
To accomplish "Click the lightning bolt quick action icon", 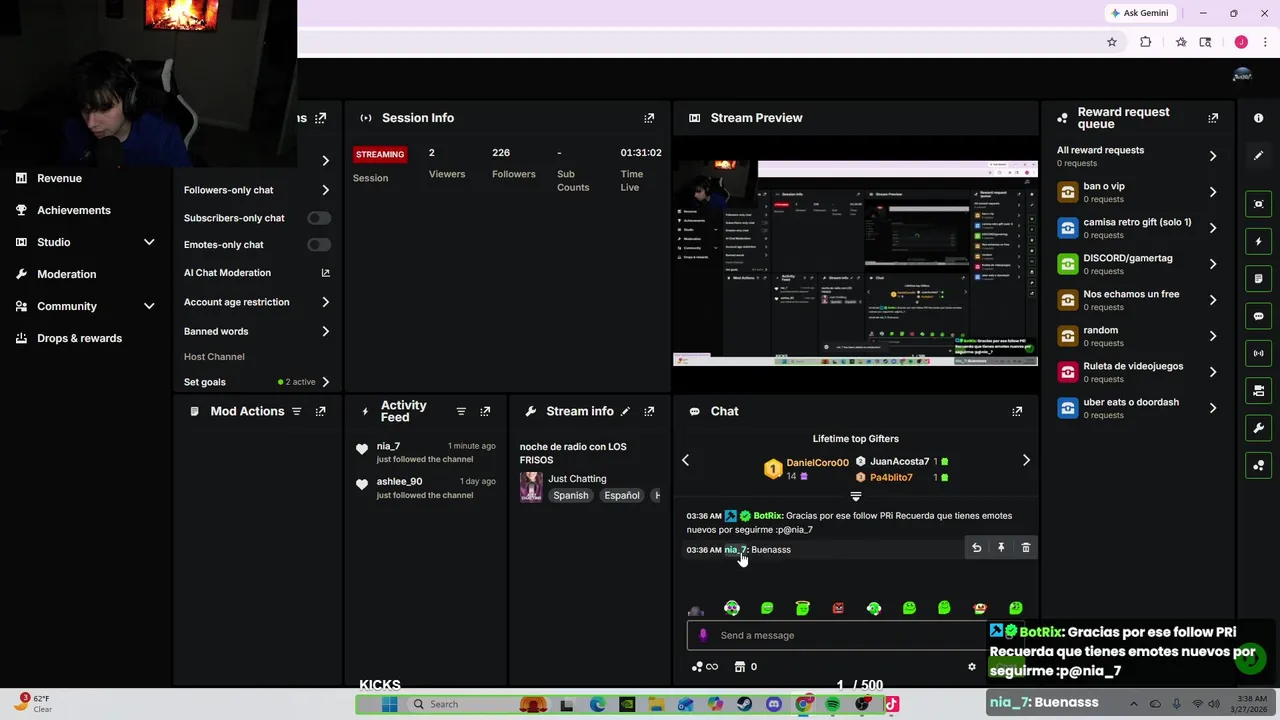I will pyautogui.click(x=1258, y=241).
